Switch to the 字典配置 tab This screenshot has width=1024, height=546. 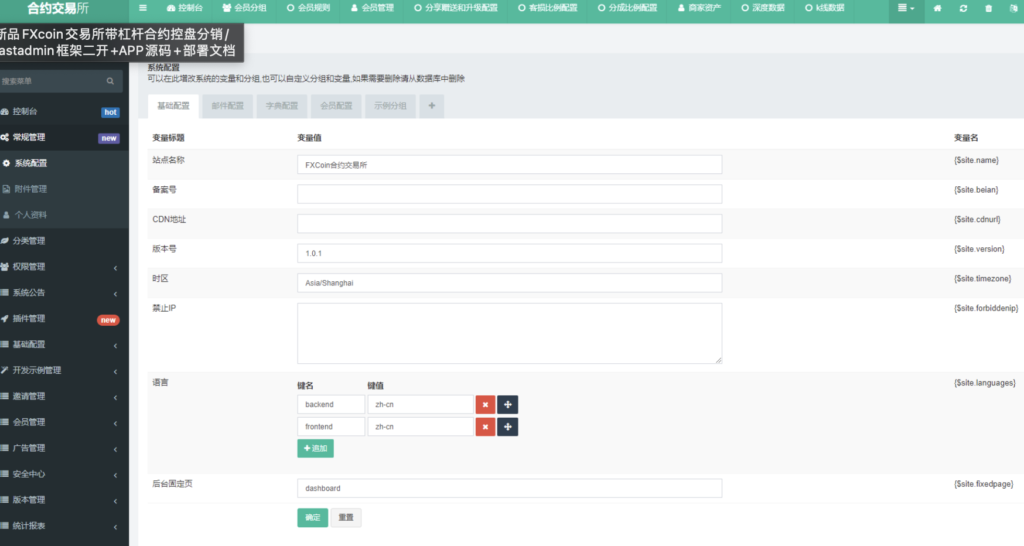[282, 105]
